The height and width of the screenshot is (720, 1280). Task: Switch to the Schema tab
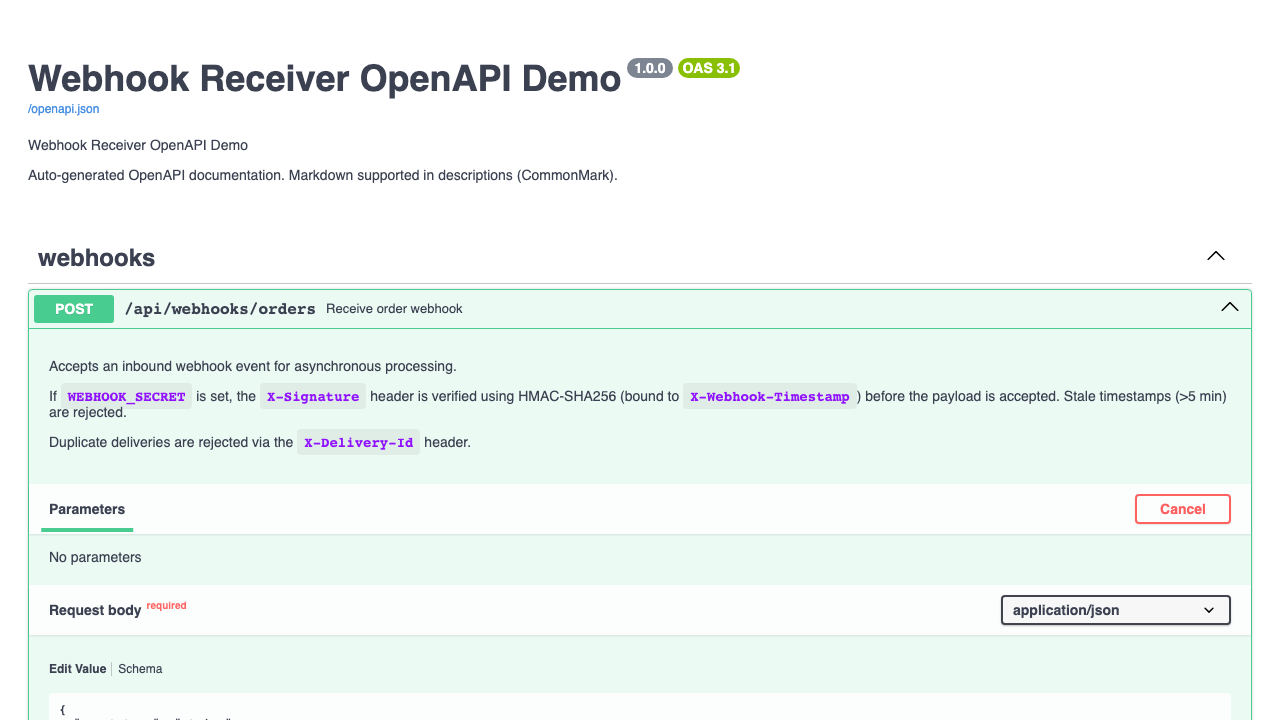140,669
